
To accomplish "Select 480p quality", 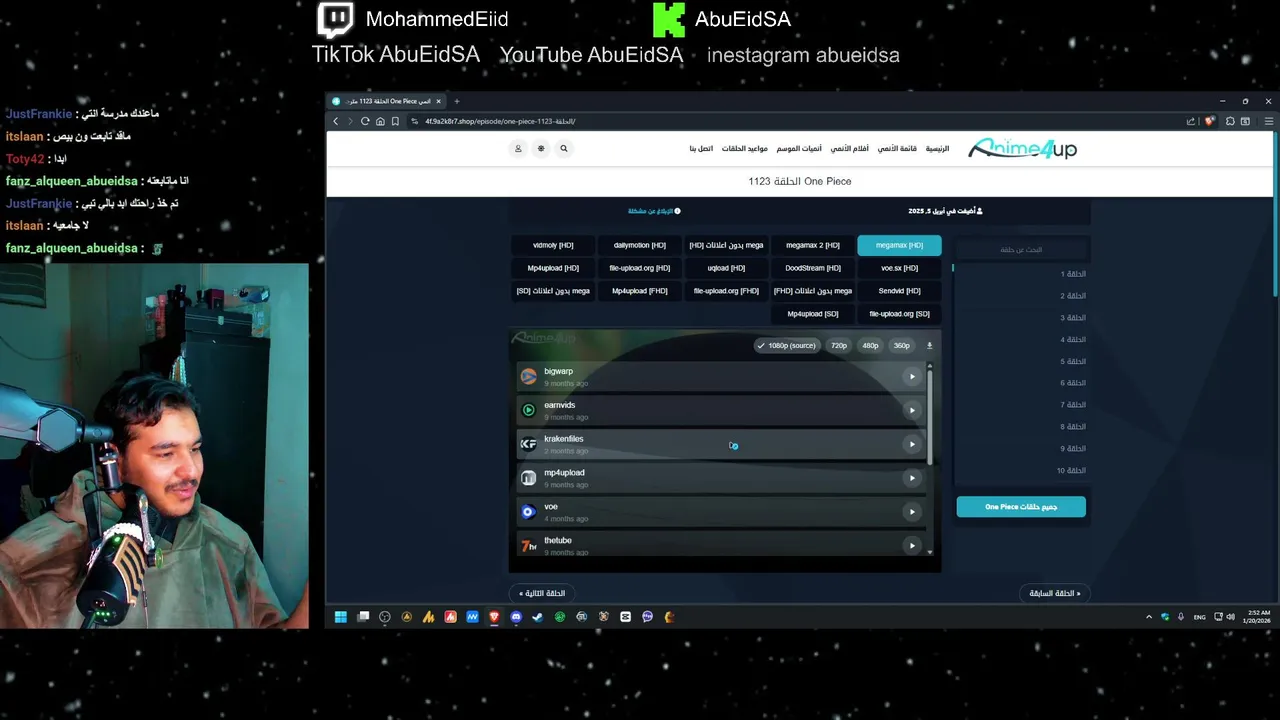I will coord(870,346).
